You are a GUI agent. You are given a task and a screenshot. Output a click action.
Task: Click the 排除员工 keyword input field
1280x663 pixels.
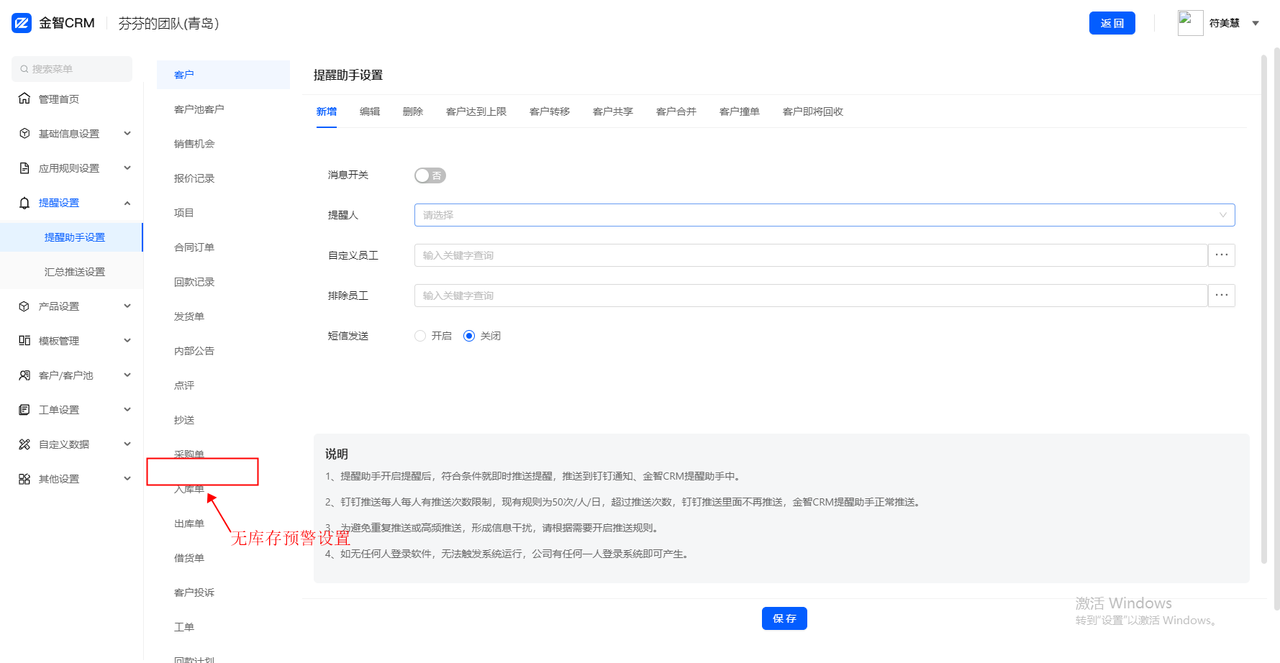(811, 295)
